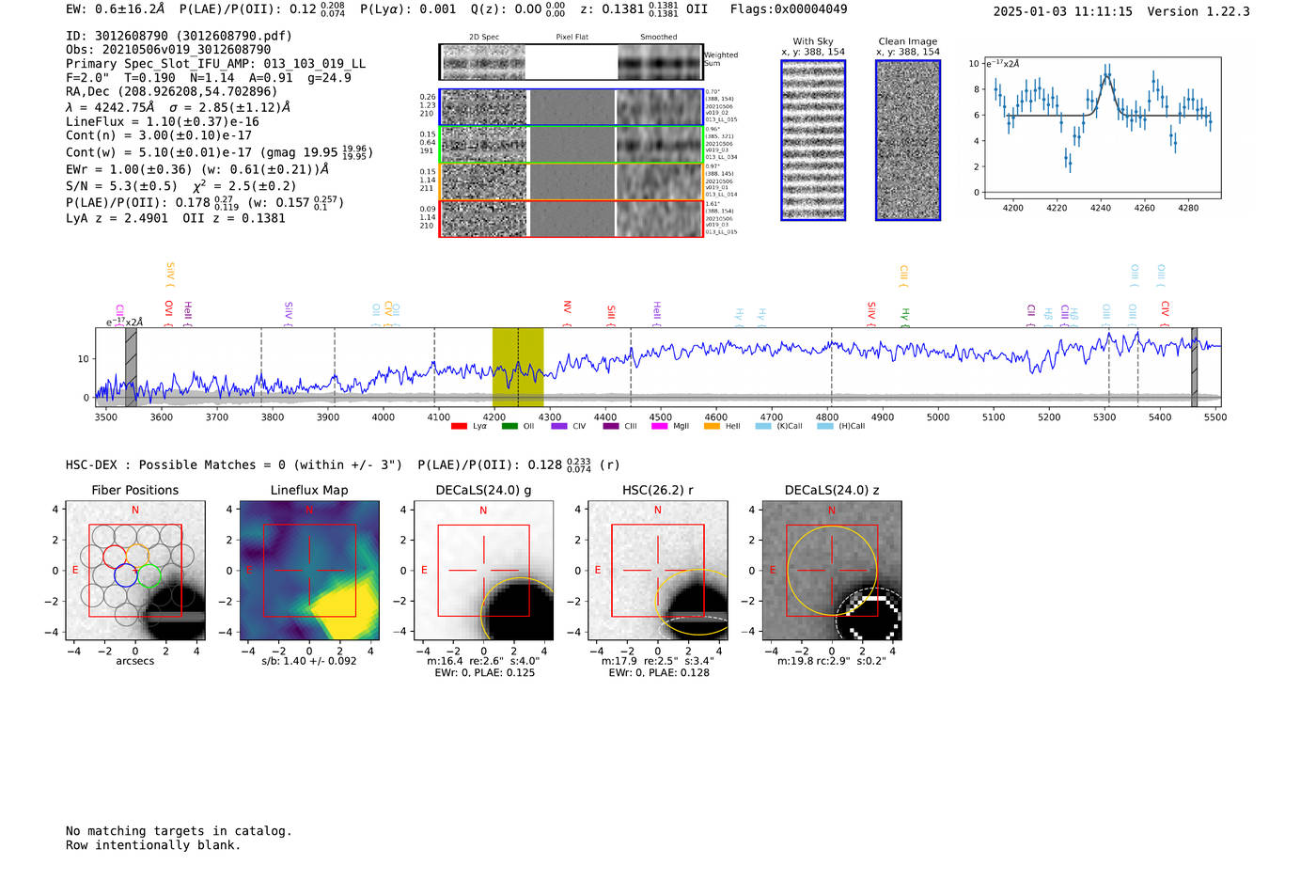Click the gray hatched region near 5460 Å
Screen dimensions: 1316x896
pyautogui.click(x=1194, y=367)
